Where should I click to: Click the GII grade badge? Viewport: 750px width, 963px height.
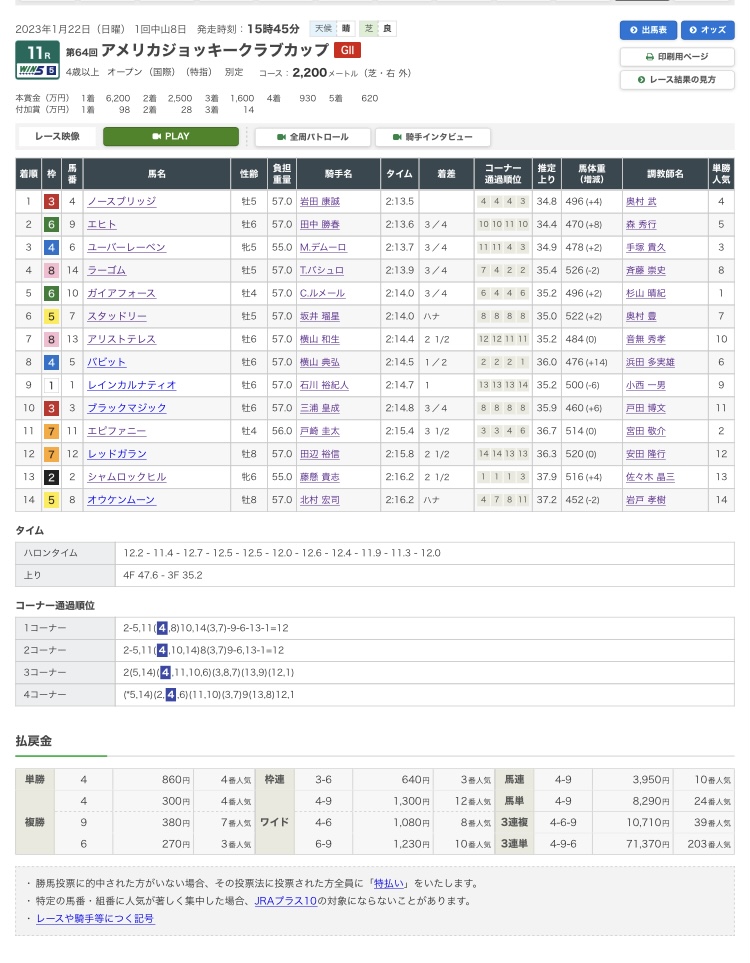tap(347, 50)
